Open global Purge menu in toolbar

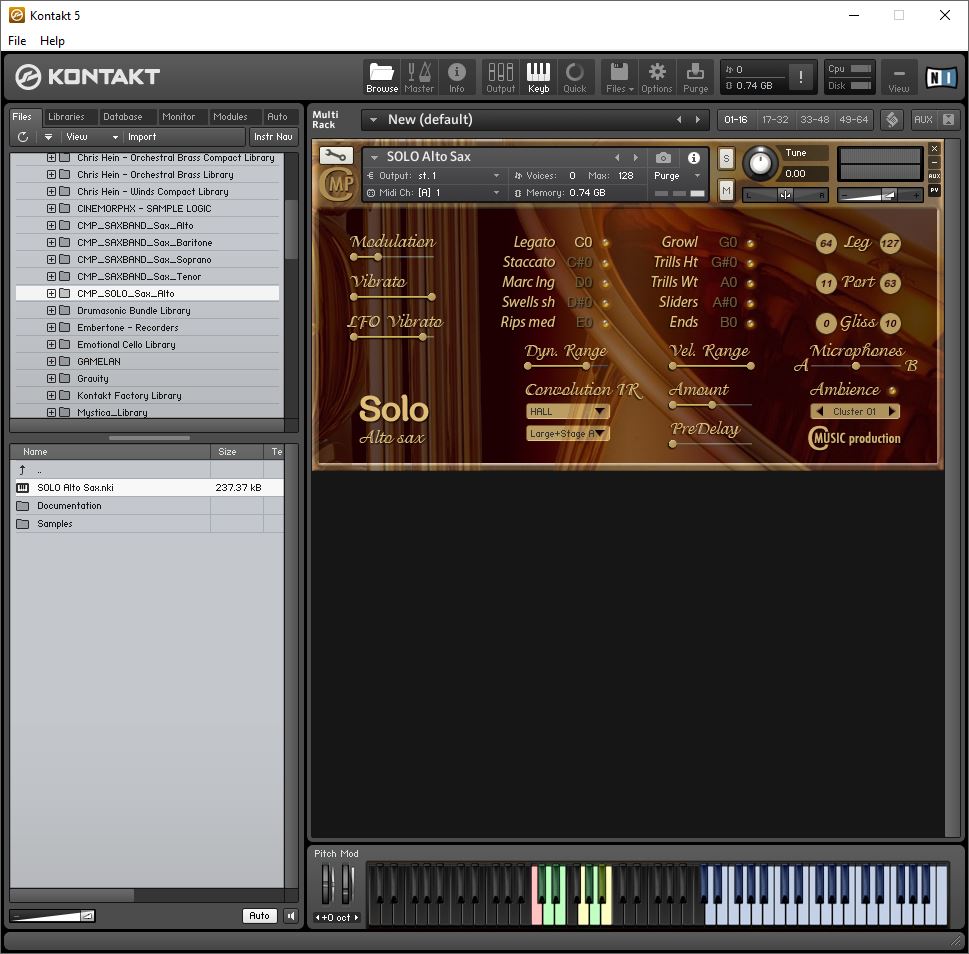pos(695,77)
